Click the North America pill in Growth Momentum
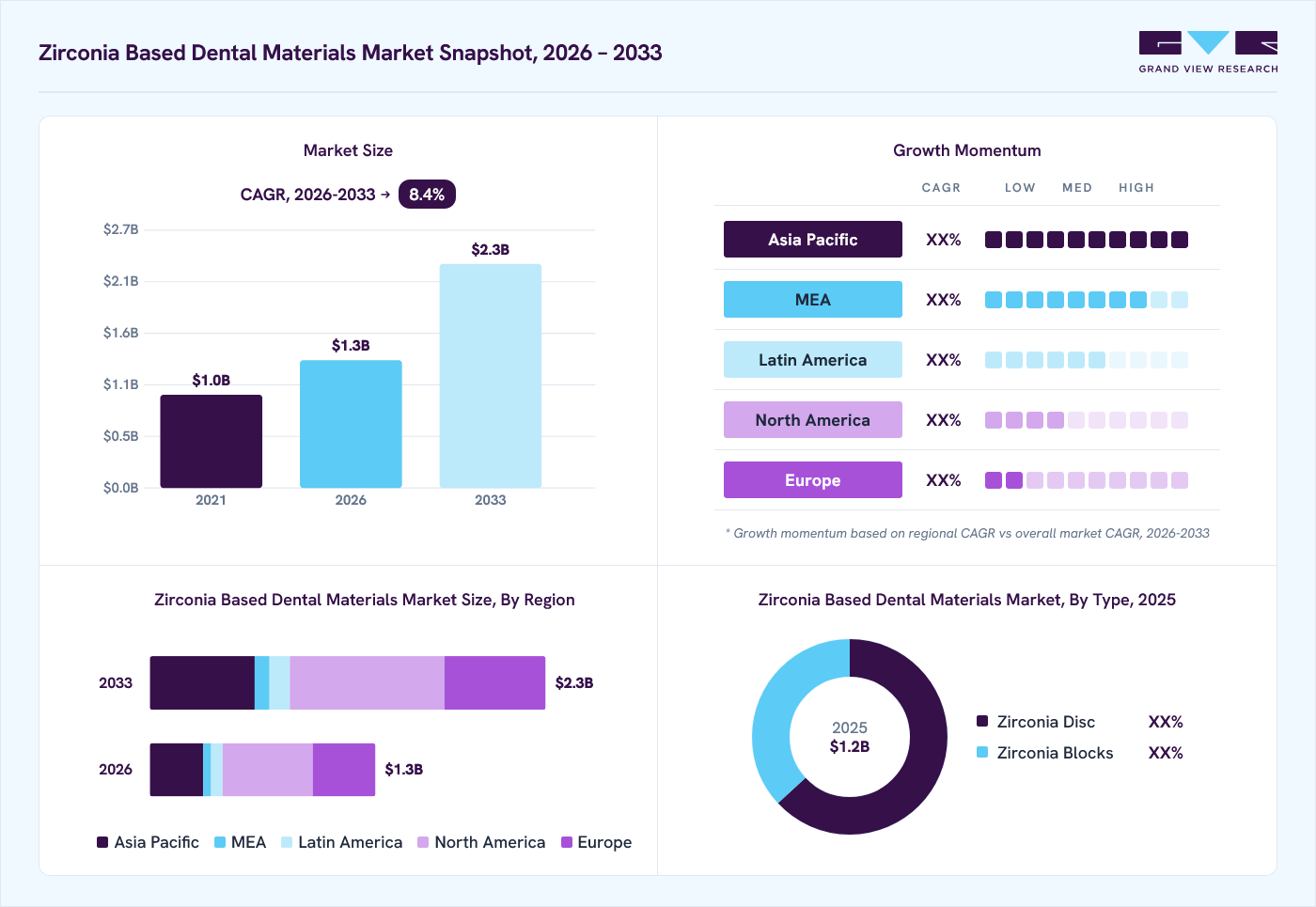 (813, 420)
